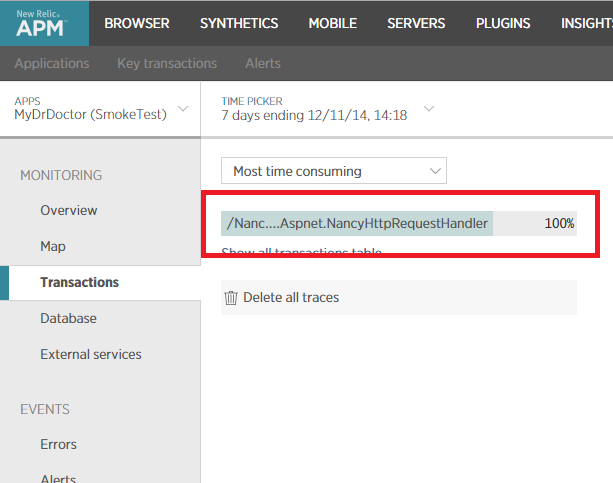Open Overview in the Monitoring sidebar
The image size is (613, 483).
point(69,210)
